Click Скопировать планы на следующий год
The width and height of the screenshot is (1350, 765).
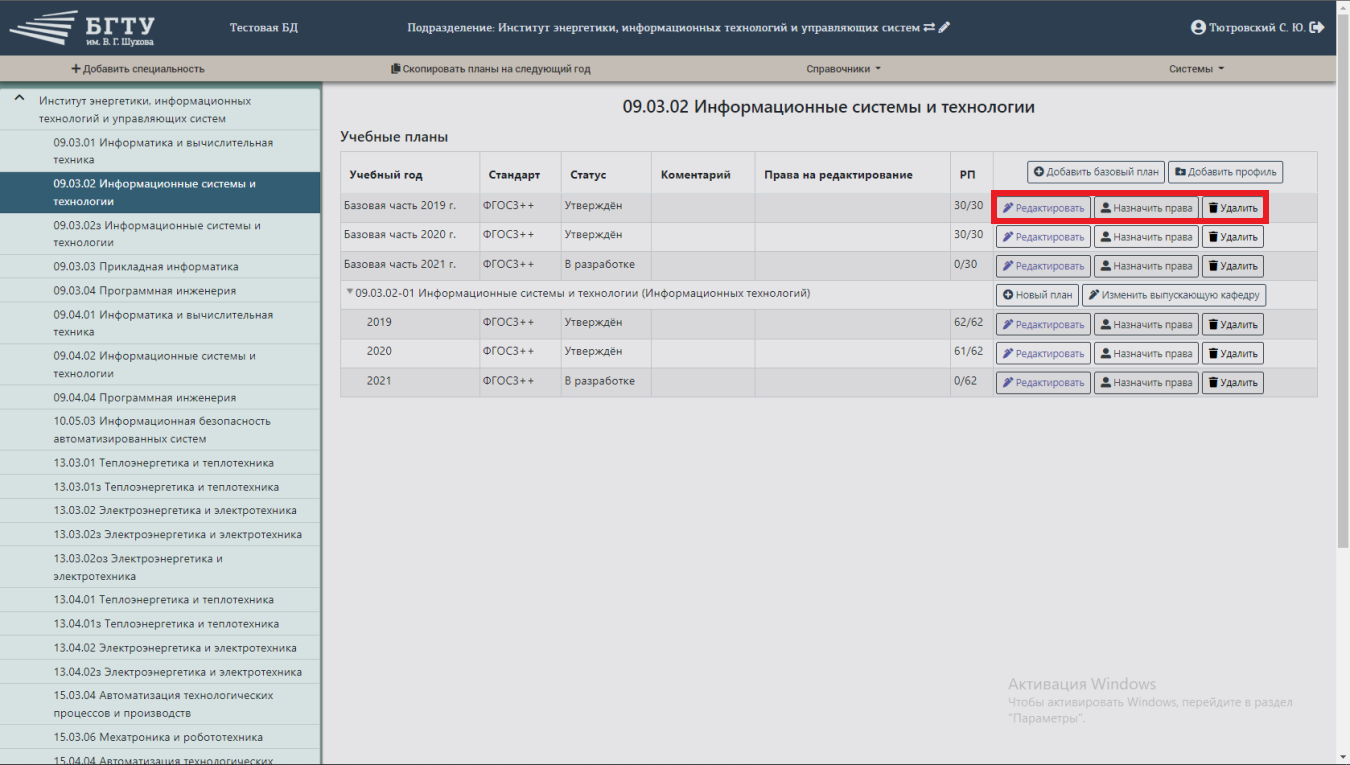click(490, 69)
